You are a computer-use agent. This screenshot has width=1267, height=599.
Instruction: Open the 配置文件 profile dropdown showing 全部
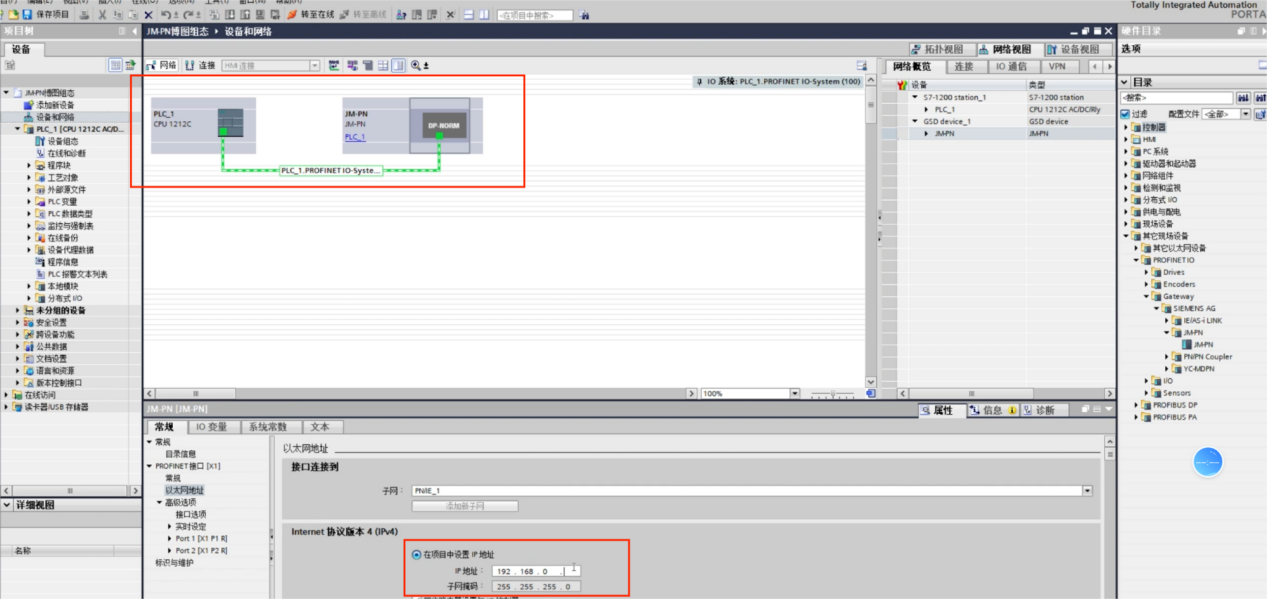click(x=1225, y=114)
